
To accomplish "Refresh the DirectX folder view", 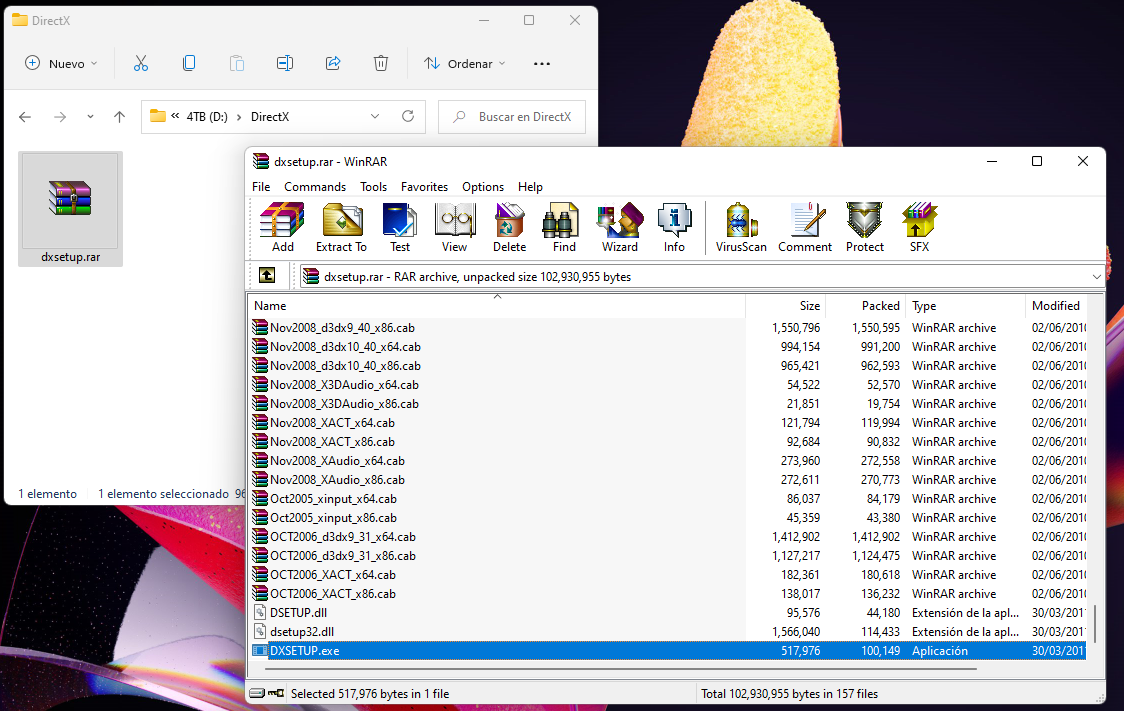I will pos(408,116).
